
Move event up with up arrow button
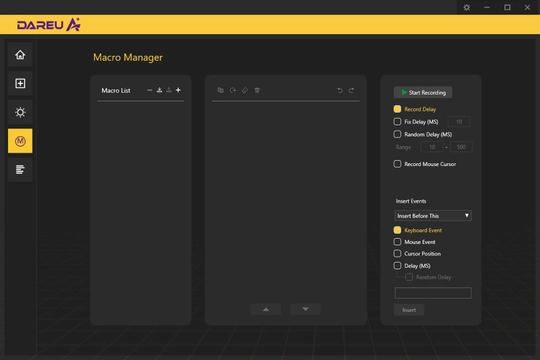[x=266, y=309]
